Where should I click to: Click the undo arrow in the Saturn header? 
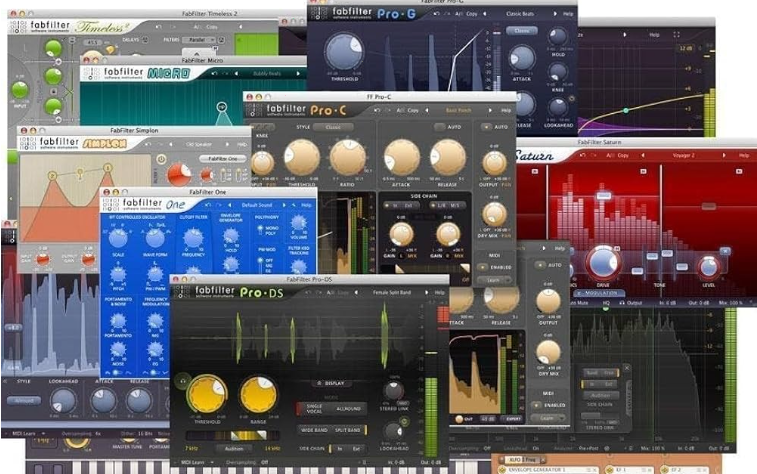coord(583,155)
